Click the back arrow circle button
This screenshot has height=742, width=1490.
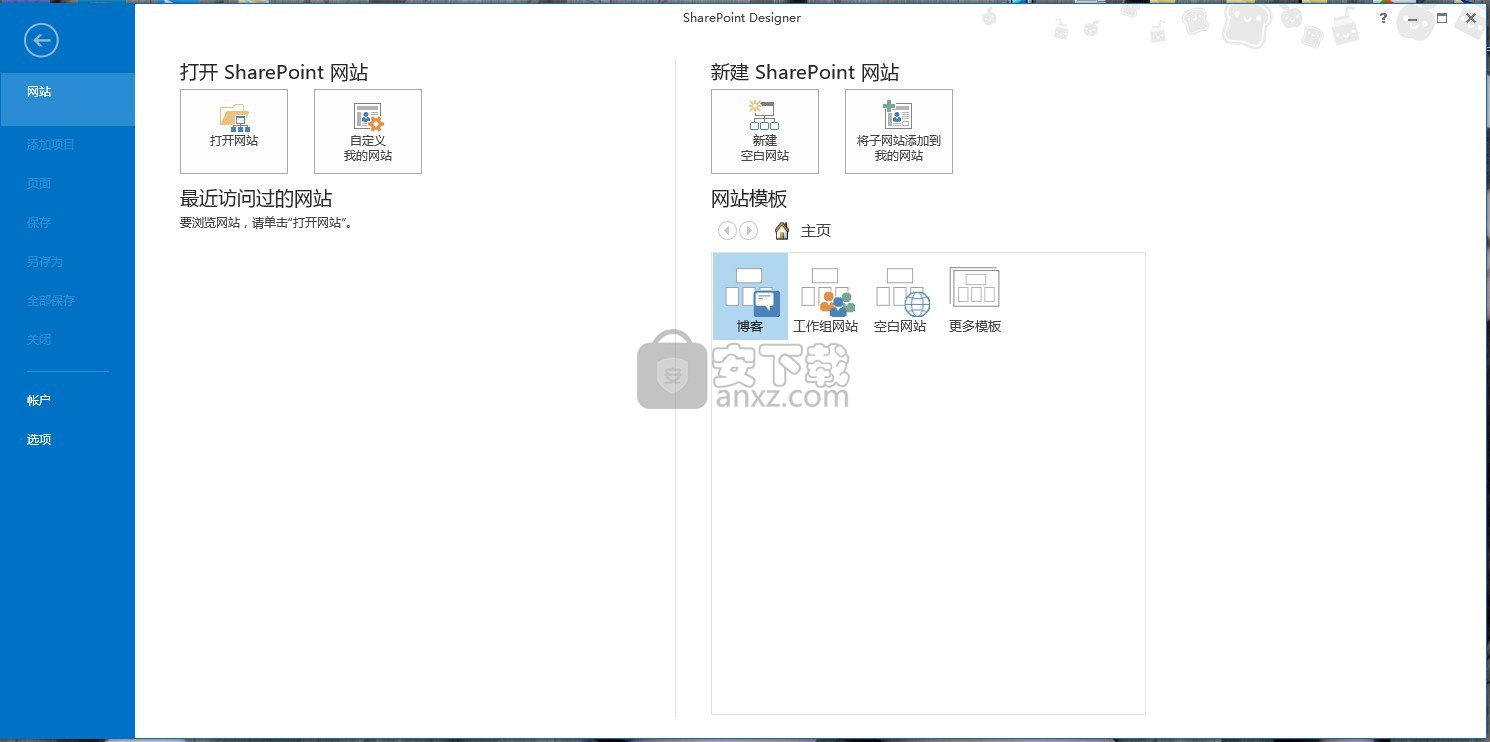[x=42, y=40]
